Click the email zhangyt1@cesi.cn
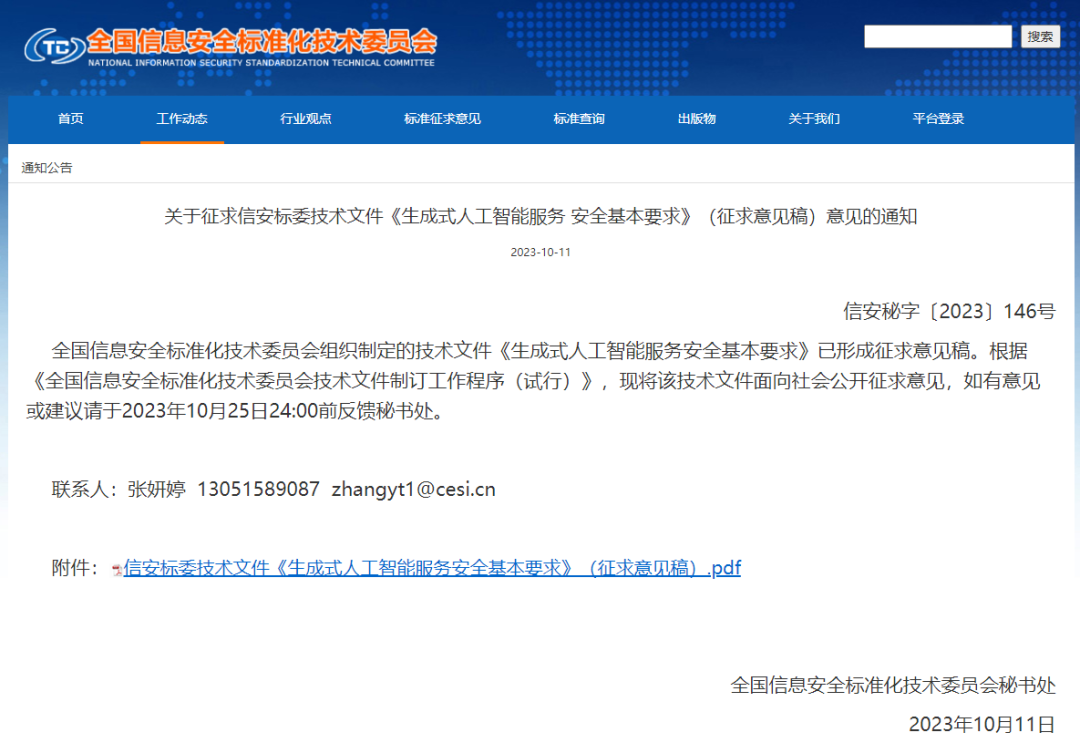Screen dimensions: 1080x743 coord(413,490)
